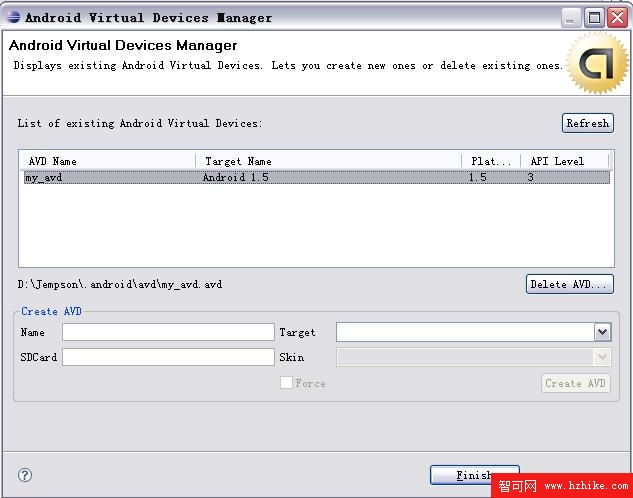Click the Platform cell value 1.5
The height and width of the screenshot is (498, 633).
478,177
